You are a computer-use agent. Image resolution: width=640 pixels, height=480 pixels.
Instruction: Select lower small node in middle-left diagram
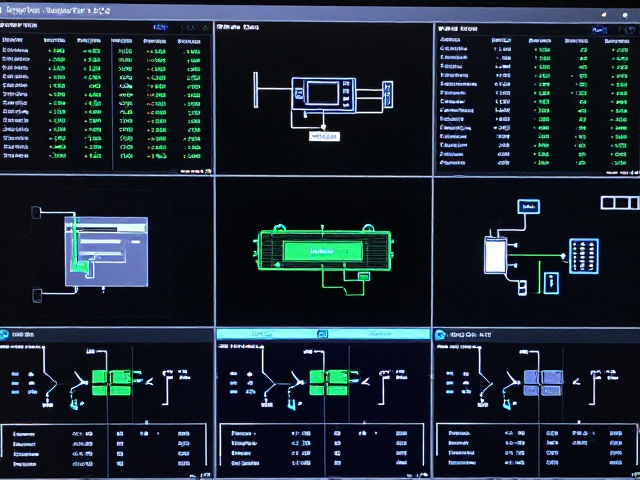(x=37, y=295)
